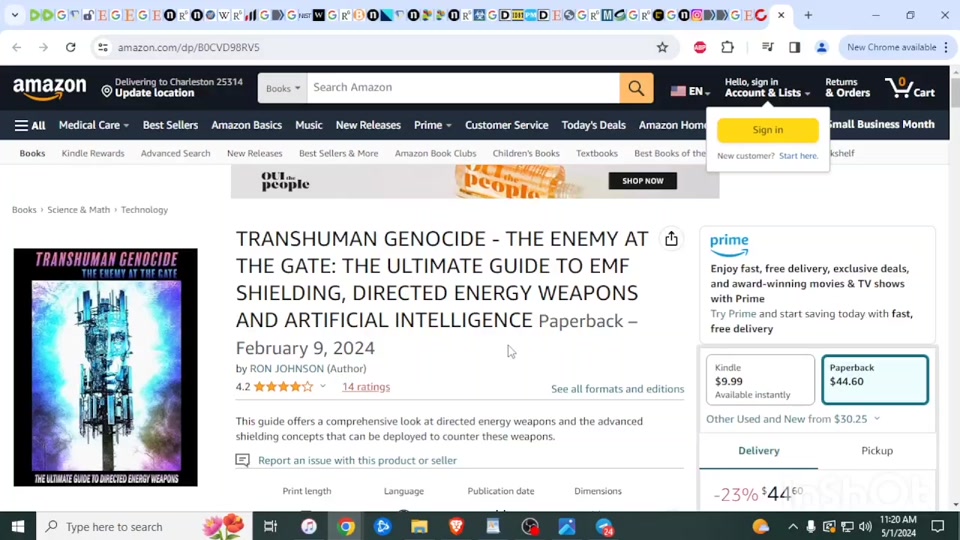Open Today's Deals in the nav bar
The image size is (960, 540).
pos(593,125)
